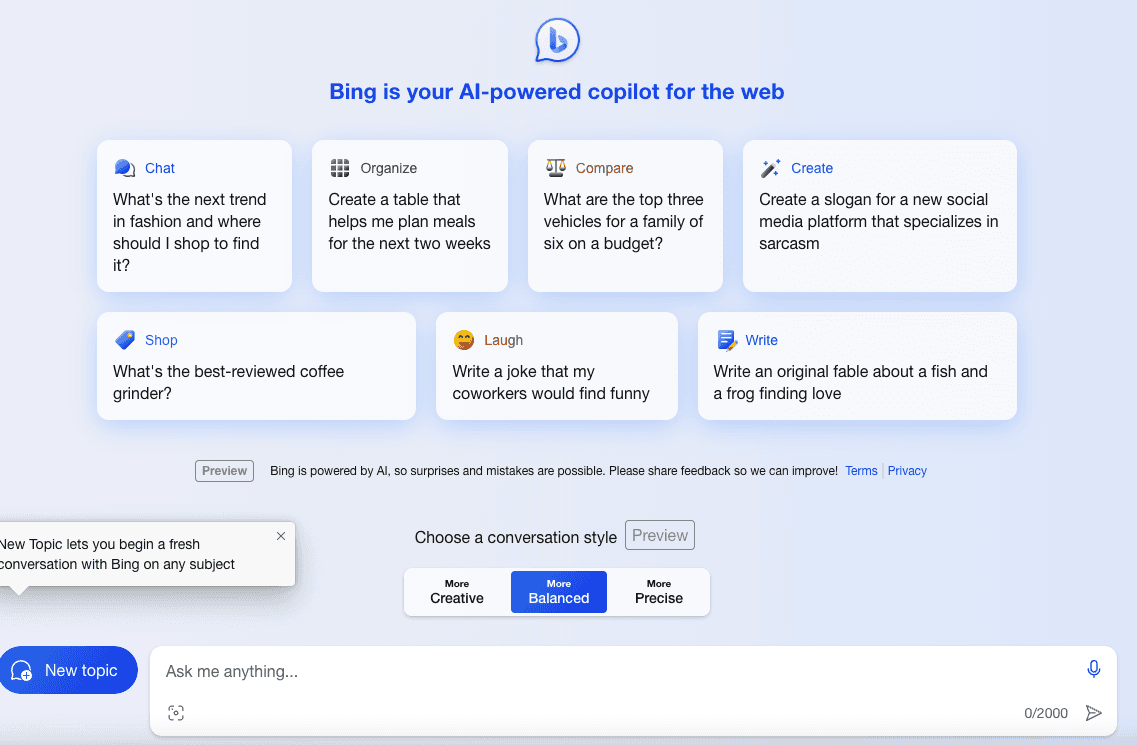The height and width of the screenshot is (745, 1137).
Task: Click the Shop price tag icon
Action: pos(125,339)
